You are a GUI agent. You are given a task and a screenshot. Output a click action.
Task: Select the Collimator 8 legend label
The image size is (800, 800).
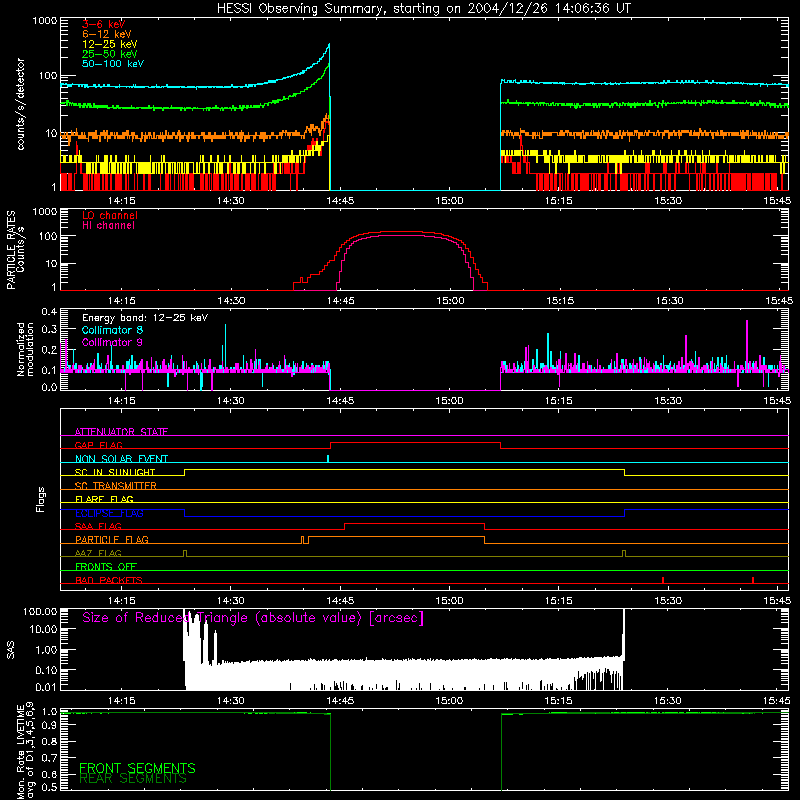coord(112,330)
